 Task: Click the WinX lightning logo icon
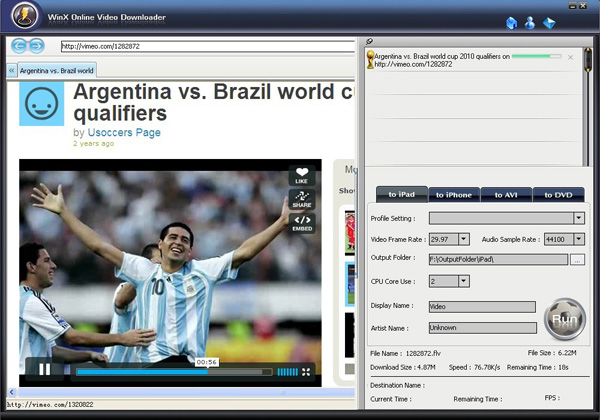click(25, 16)
